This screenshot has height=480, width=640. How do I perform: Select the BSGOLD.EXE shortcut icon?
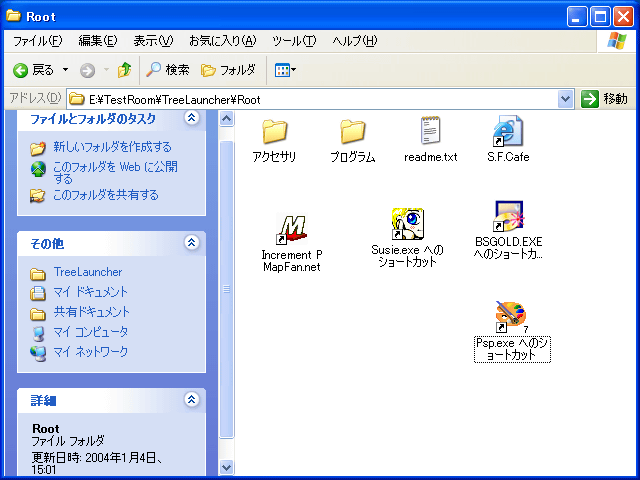[x=509, y=216]
